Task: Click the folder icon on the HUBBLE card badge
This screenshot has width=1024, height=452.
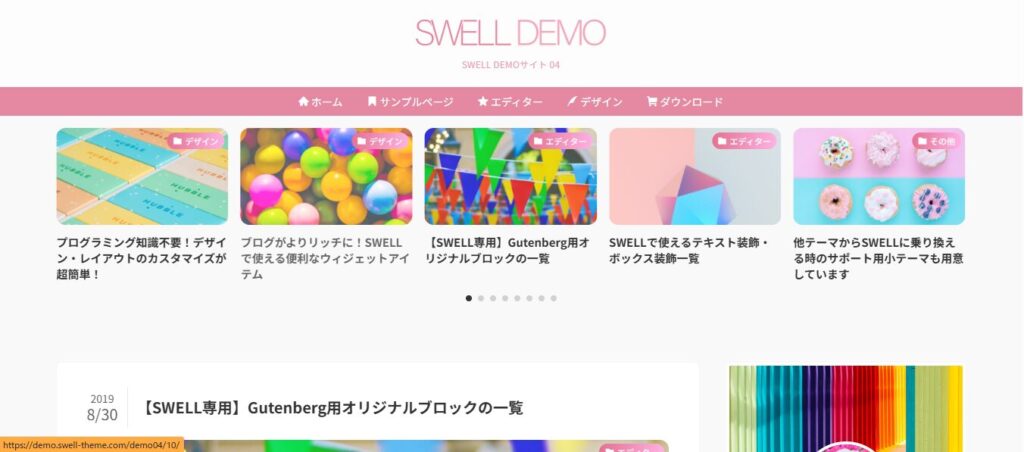Action: click(176, 141)
